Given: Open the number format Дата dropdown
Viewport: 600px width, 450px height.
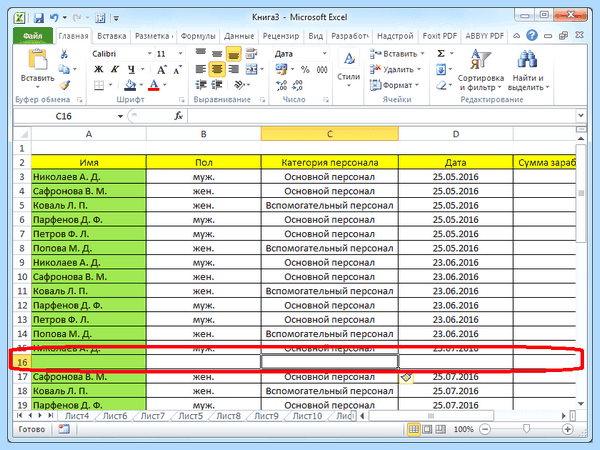Looking at the screenshot, I should (x=324, y=54).
